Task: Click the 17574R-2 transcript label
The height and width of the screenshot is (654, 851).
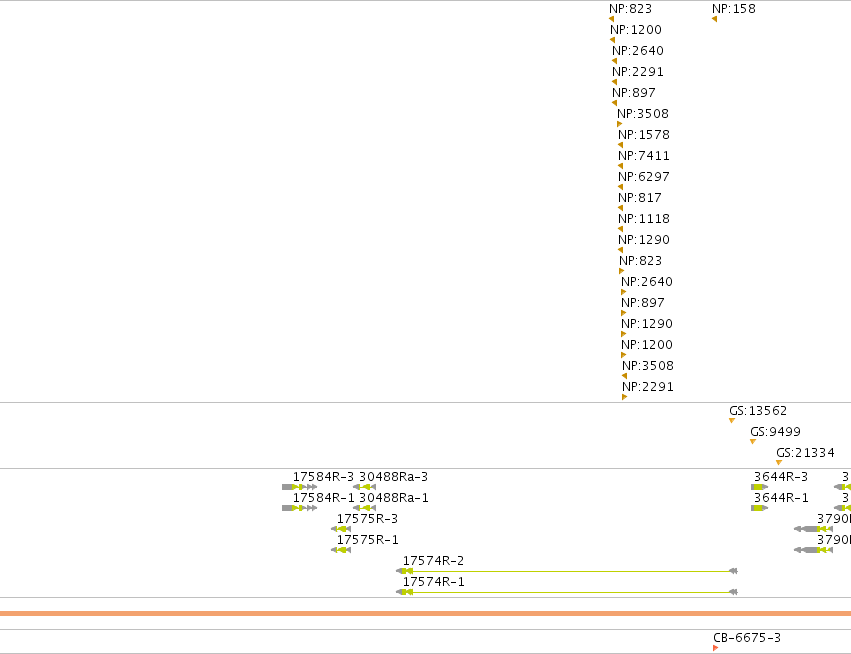Action: click(434, 561)
